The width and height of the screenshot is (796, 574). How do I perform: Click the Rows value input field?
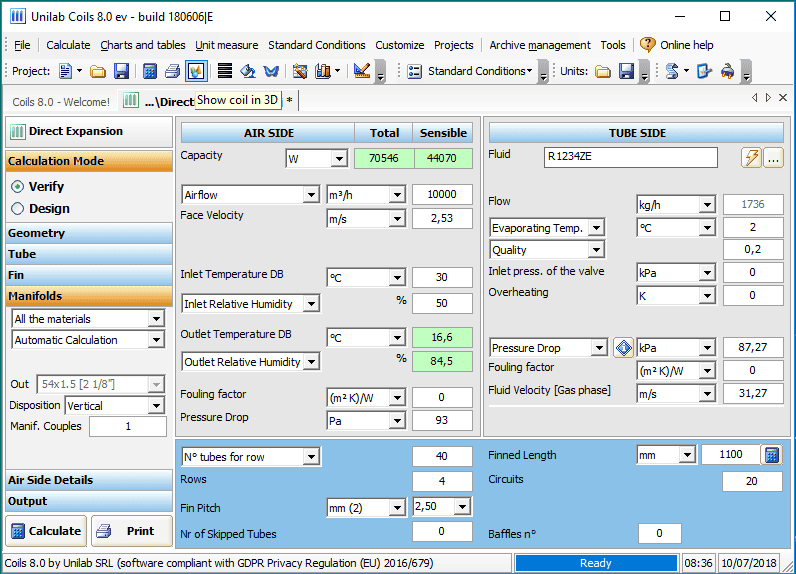pos(442,480)
